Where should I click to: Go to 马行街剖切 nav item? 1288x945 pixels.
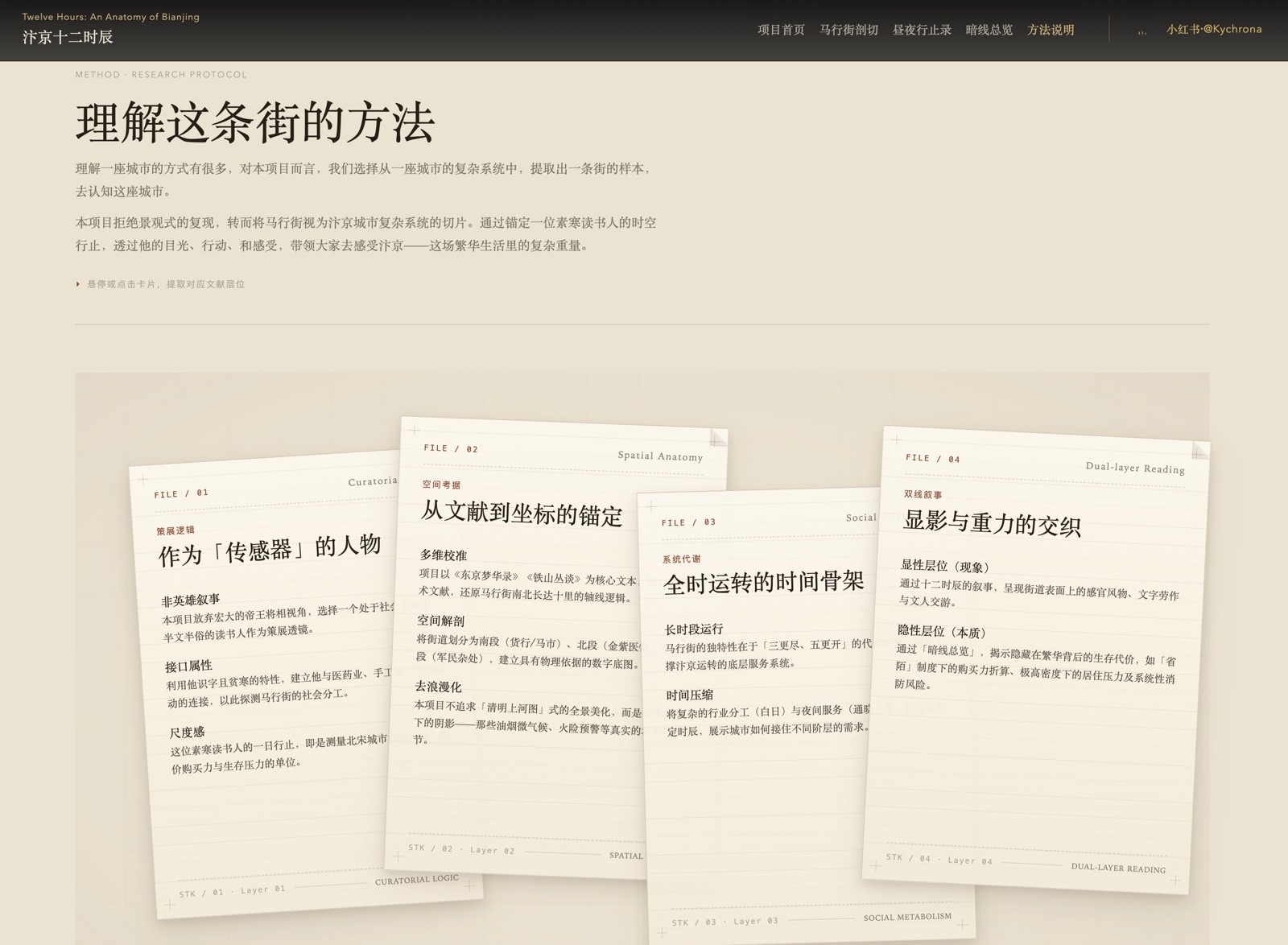click(x=848, y=30)
